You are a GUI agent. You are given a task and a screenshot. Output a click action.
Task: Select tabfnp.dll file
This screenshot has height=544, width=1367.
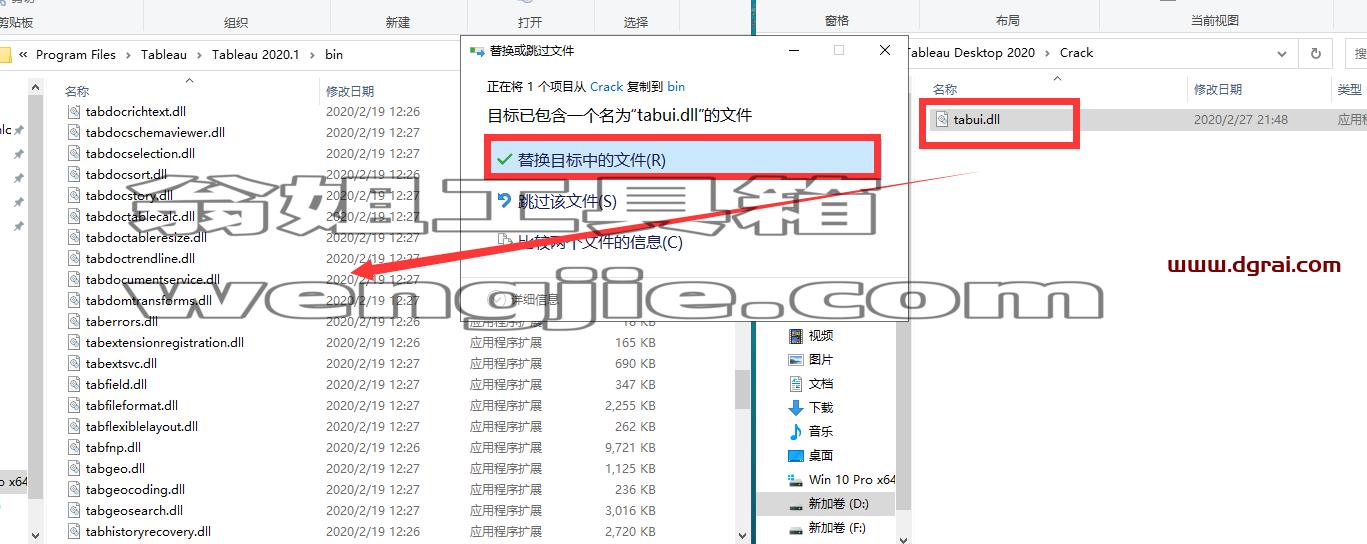tap(113, 448)
